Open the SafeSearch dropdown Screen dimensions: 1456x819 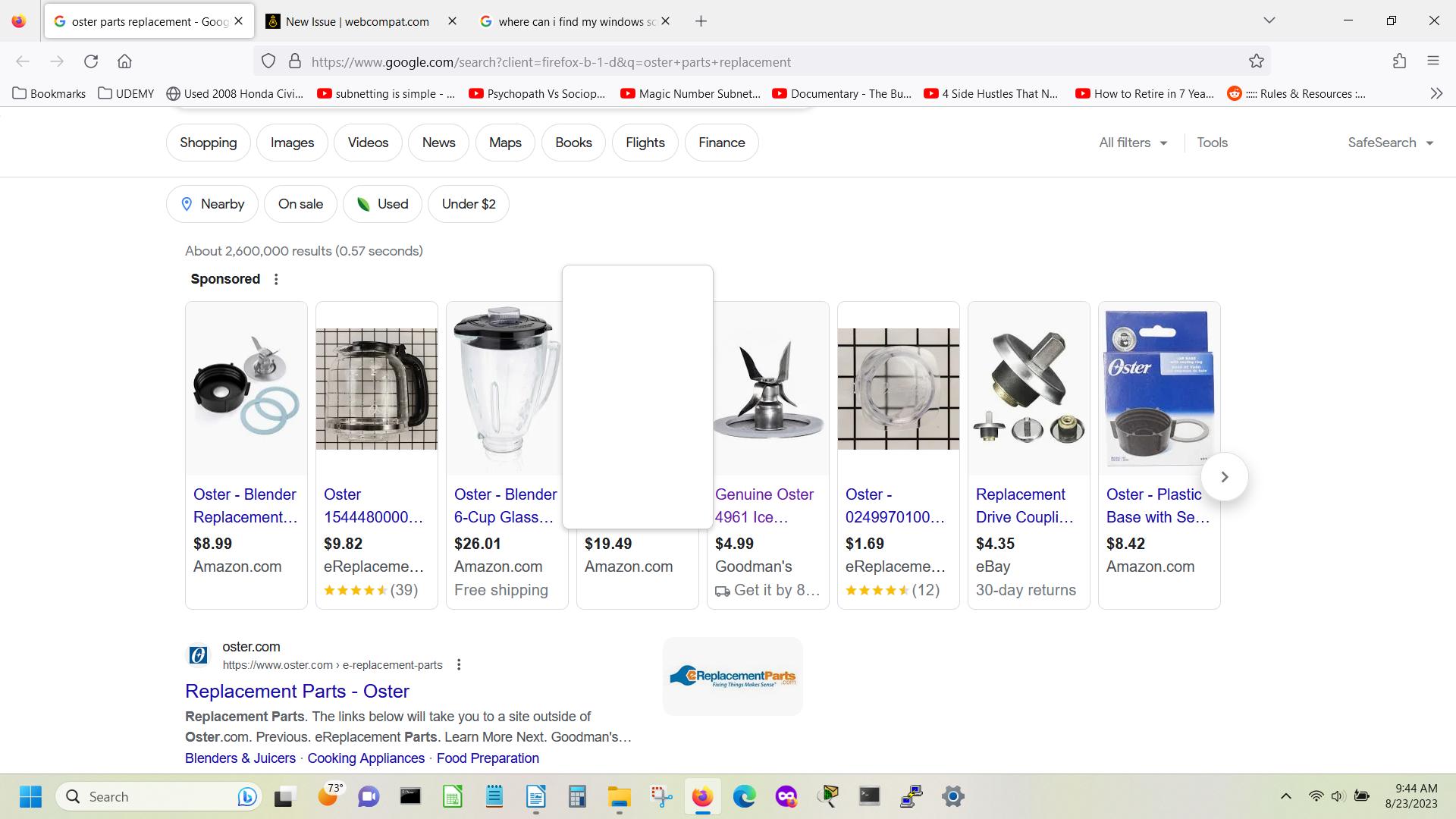[1391, 143]
